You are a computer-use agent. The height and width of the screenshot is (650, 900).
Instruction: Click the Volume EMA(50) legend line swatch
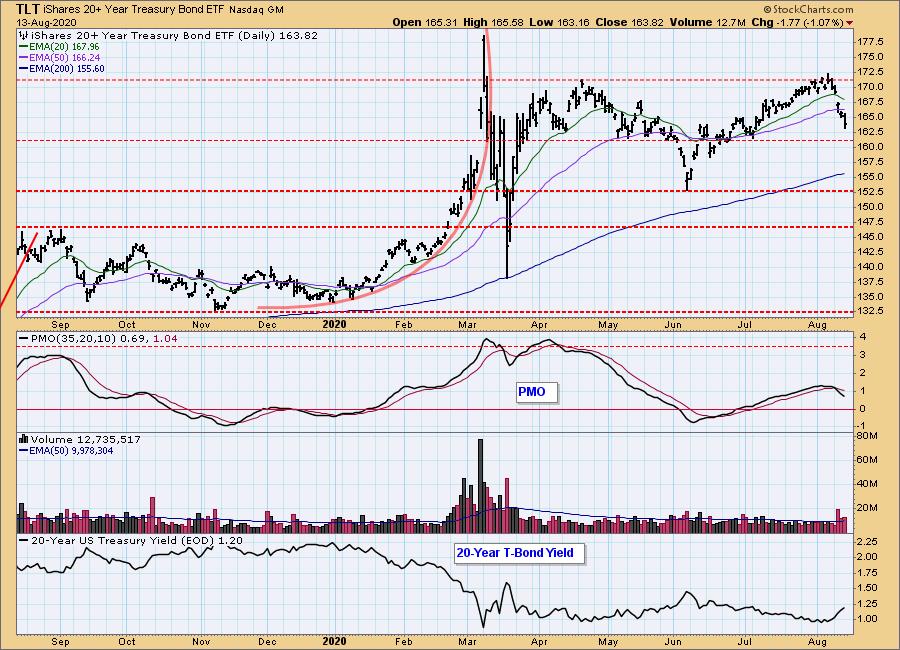point(24,451)
